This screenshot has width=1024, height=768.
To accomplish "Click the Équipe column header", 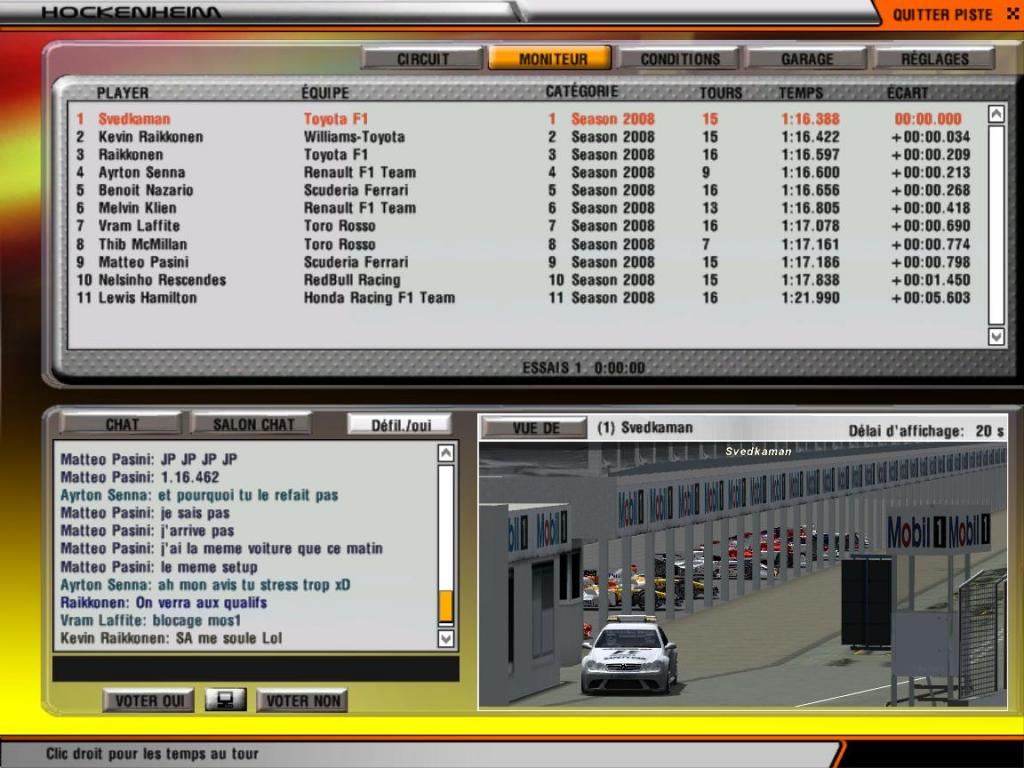I will [325, 93].
